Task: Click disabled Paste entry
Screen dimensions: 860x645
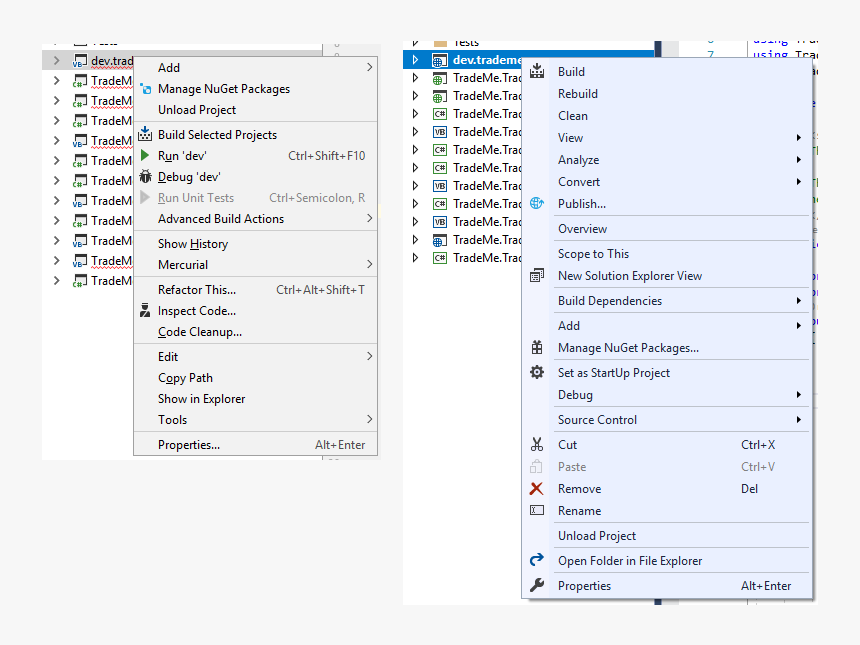Action: [x=667, y=467]
